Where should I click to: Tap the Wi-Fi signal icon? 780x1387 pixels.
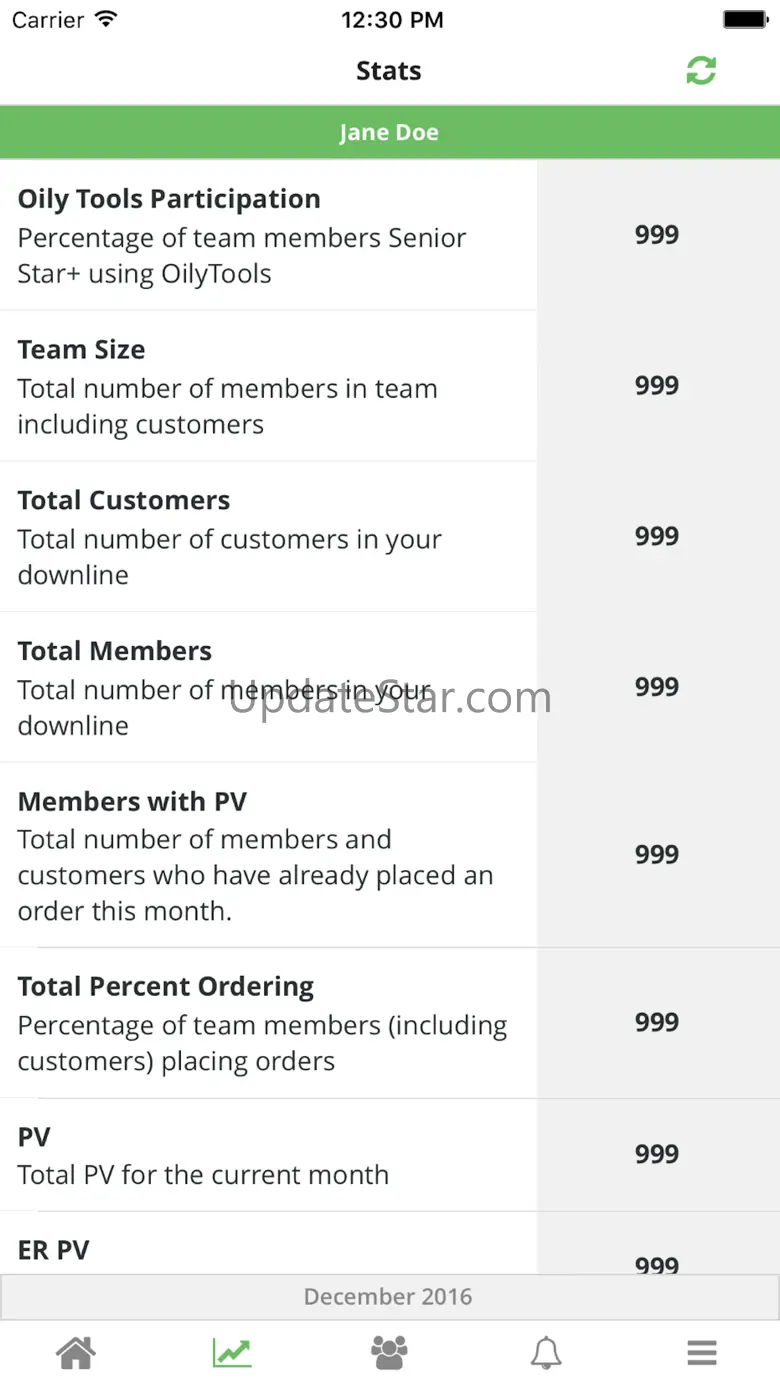pyautogui.click(x=106, y=20)
